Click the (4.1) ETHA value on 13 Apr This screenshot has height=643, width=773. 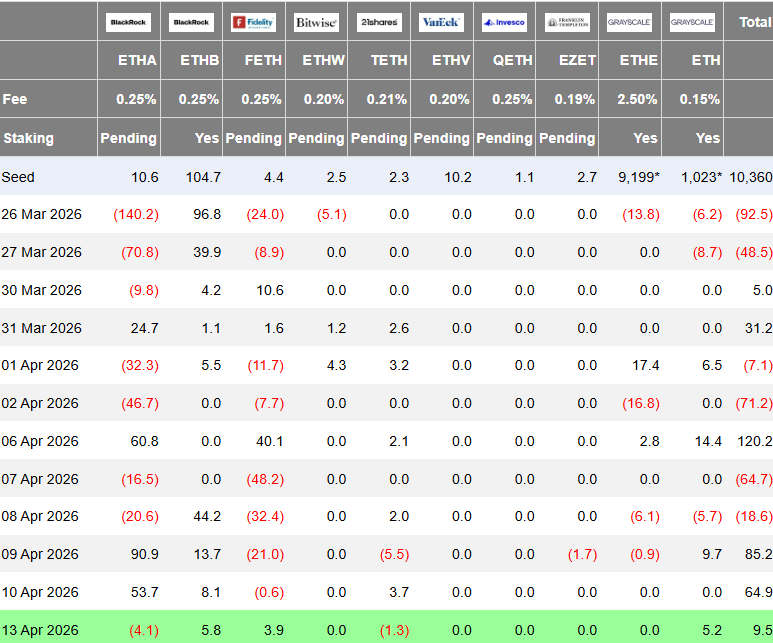[144, 631]
